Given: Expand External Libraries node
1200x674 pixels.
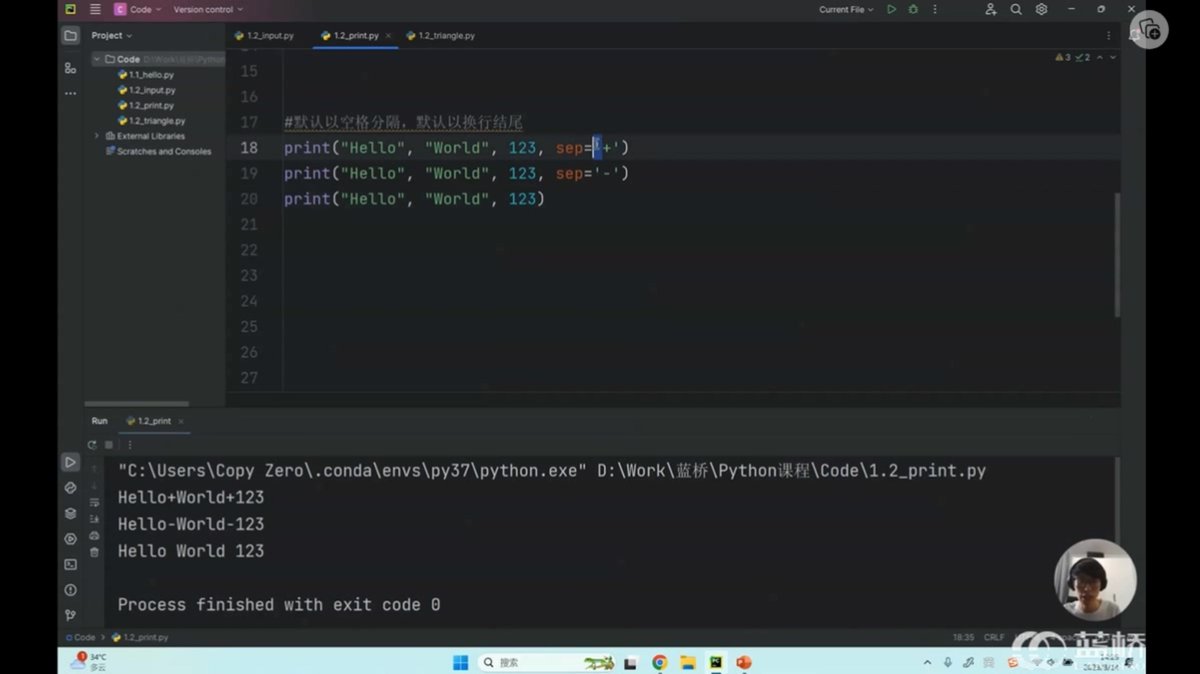Looking at the screenshot, I should pos(98,136).
